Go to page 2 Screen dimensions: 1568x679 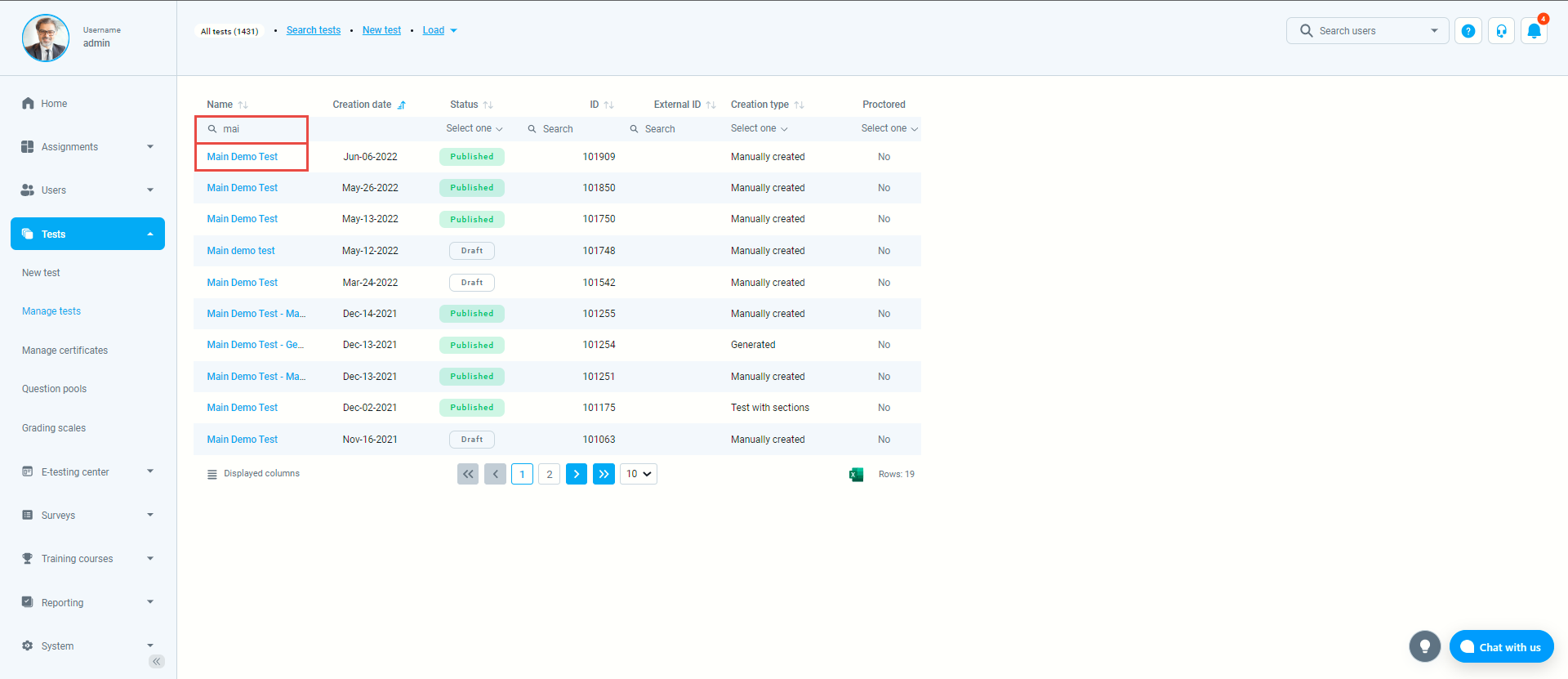[550, 474]
